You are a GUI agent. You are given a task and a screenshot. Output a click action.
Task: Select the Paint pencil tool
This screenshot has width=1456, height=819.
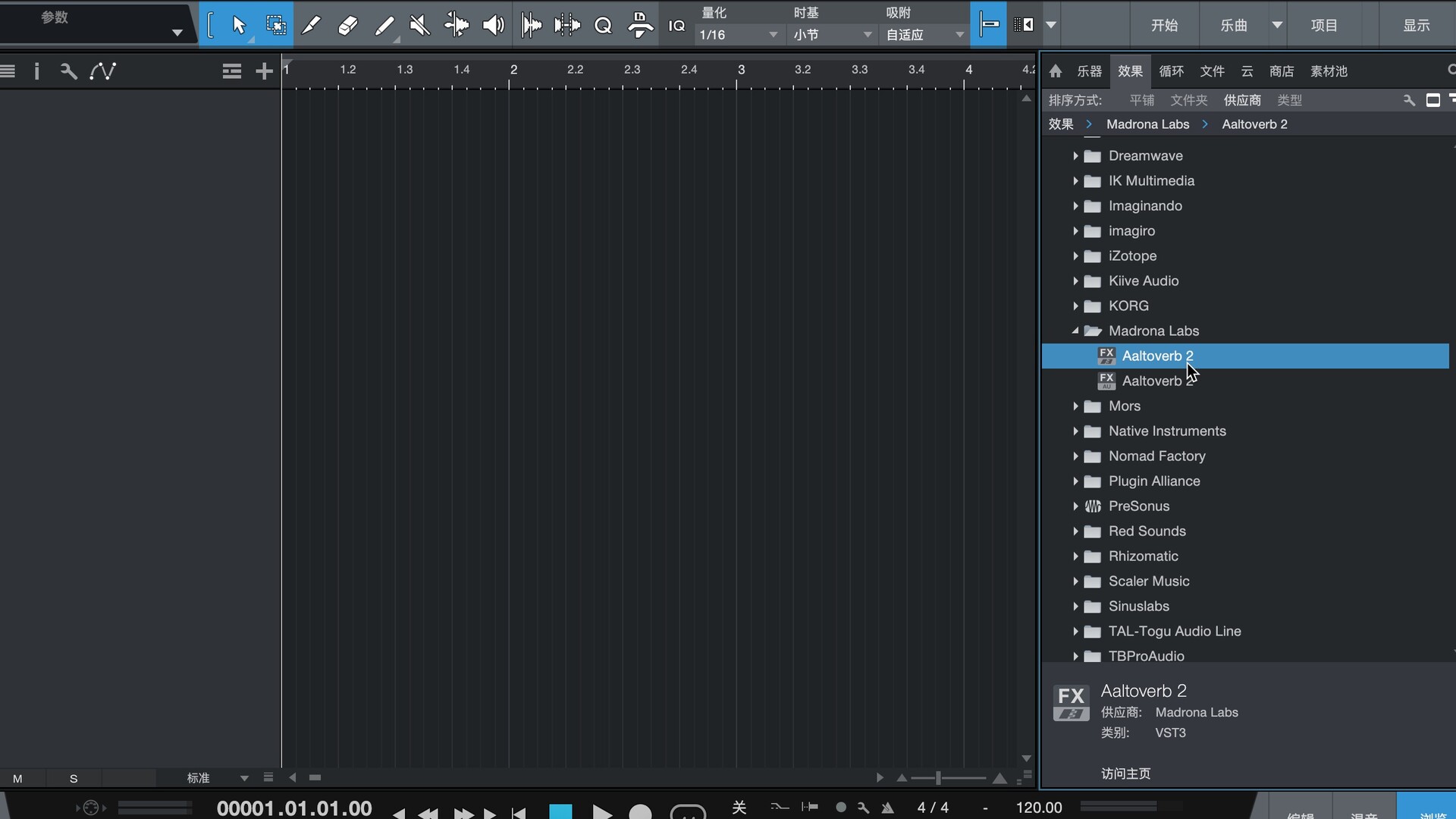(x=384, y=25)
